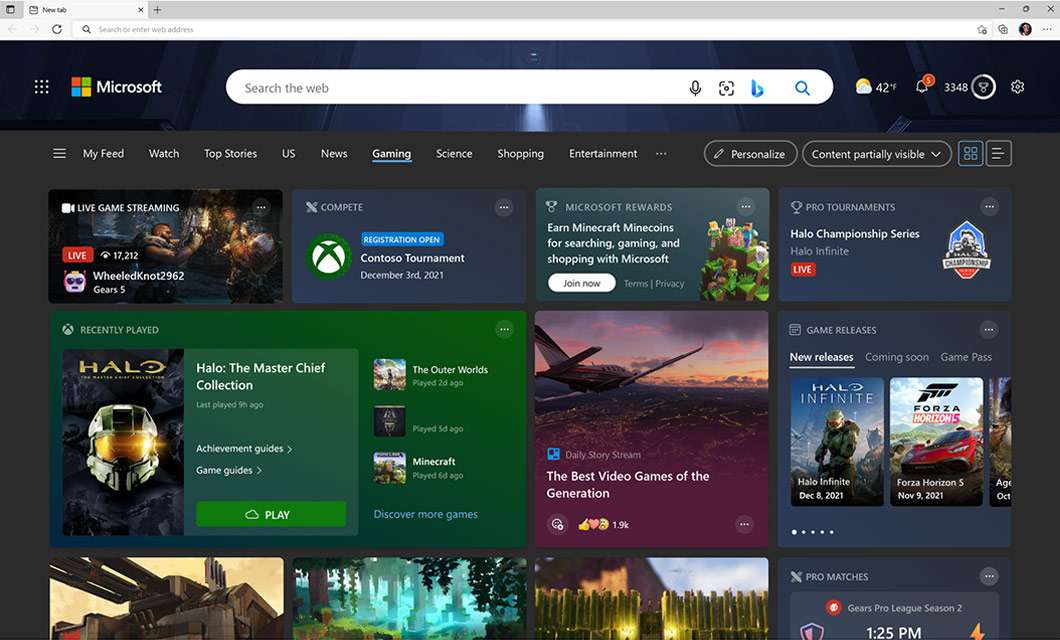Open visual search with the camera icon
This screenshot has width=1060, height=640.
pos(726,87)
